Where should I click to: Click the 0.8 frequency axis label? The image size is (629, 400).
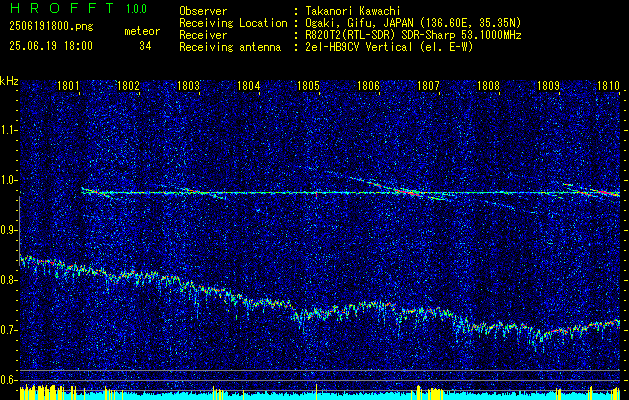tap(7, 280)
